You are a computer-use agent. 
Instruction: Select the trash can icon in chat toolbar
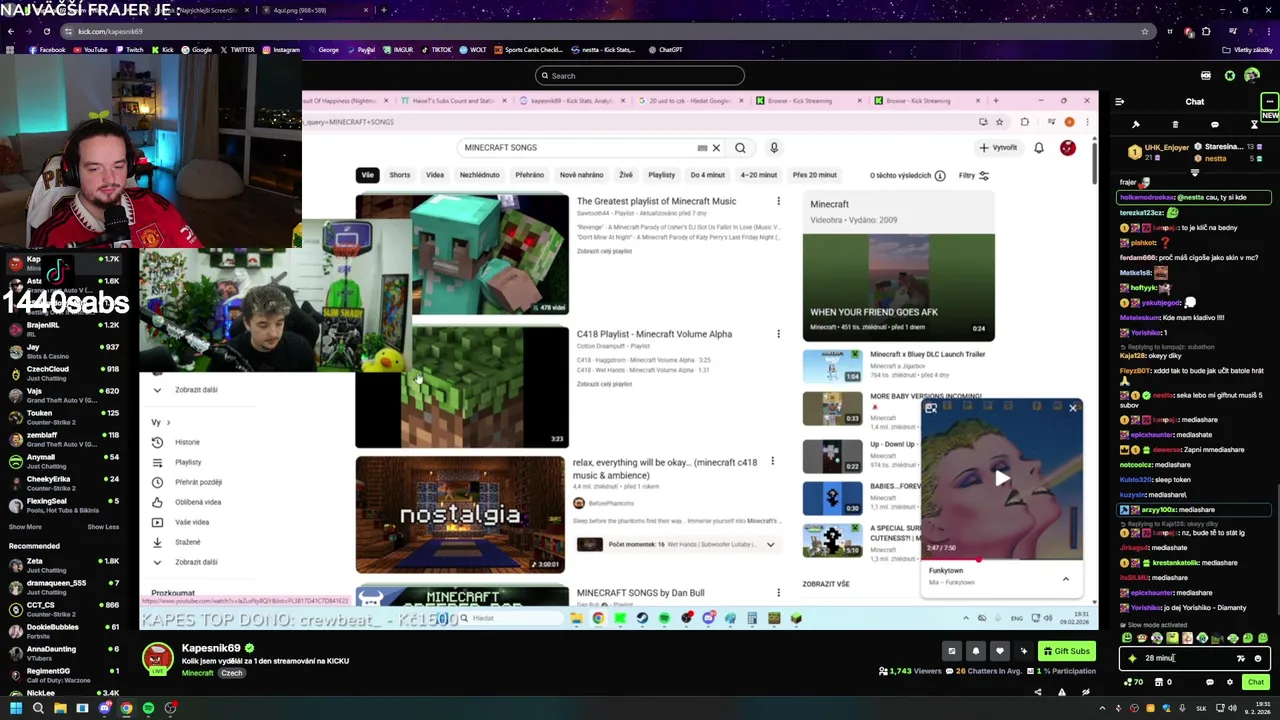[1175, 125]
